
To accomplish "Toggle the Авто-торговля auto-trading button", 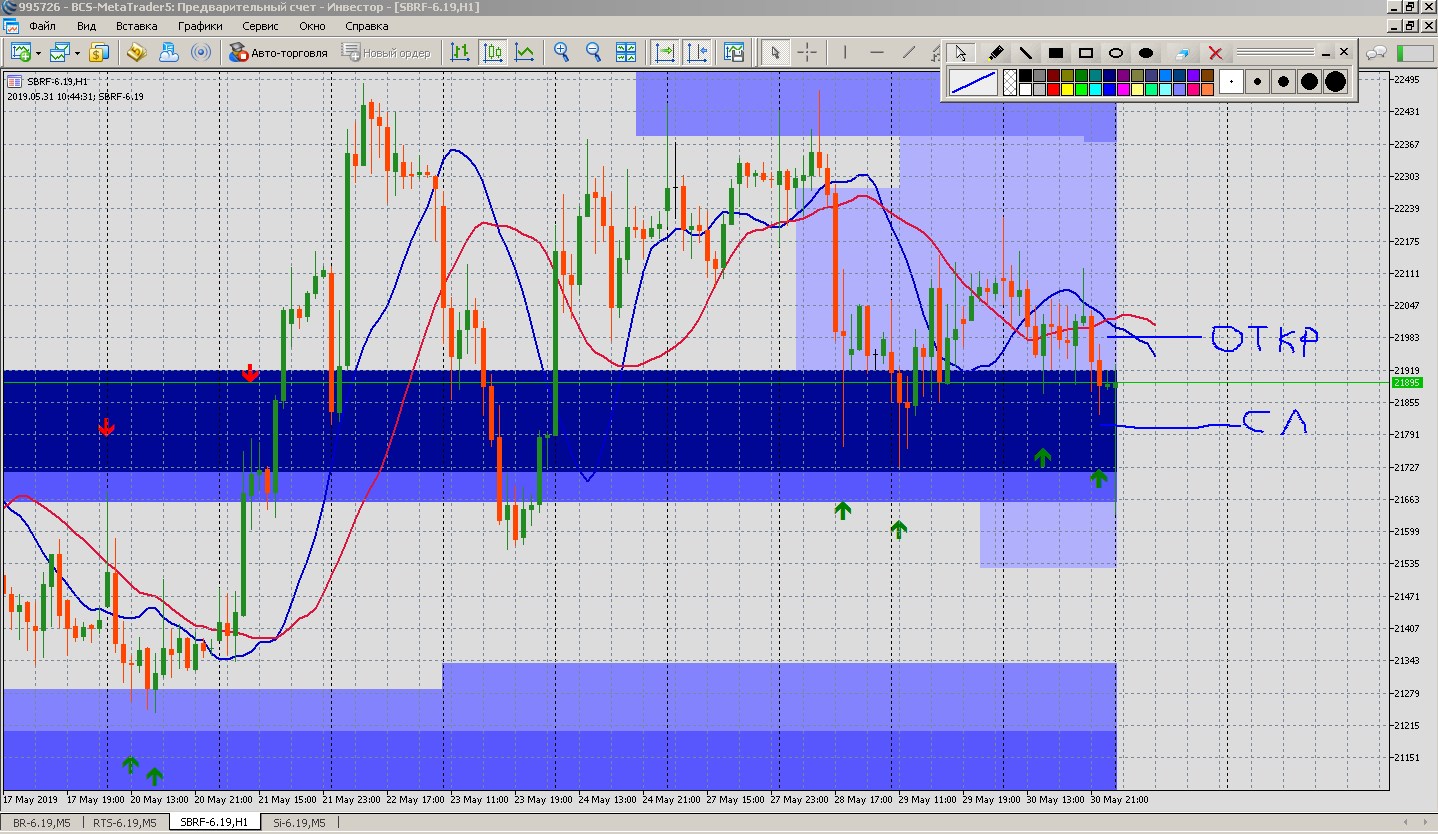I will coord(278,52).
